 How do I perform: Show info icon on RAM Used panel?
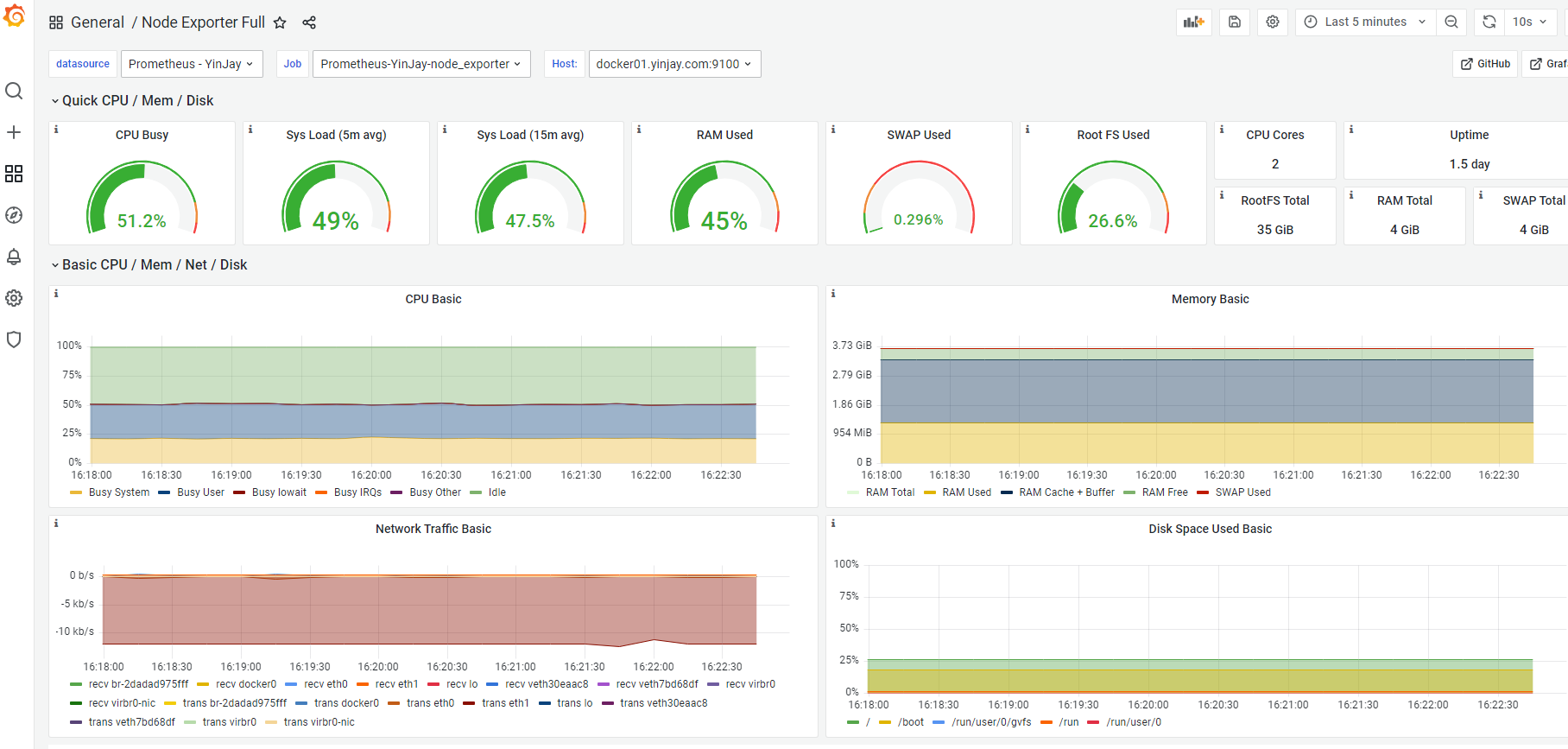tap(639, 130)
